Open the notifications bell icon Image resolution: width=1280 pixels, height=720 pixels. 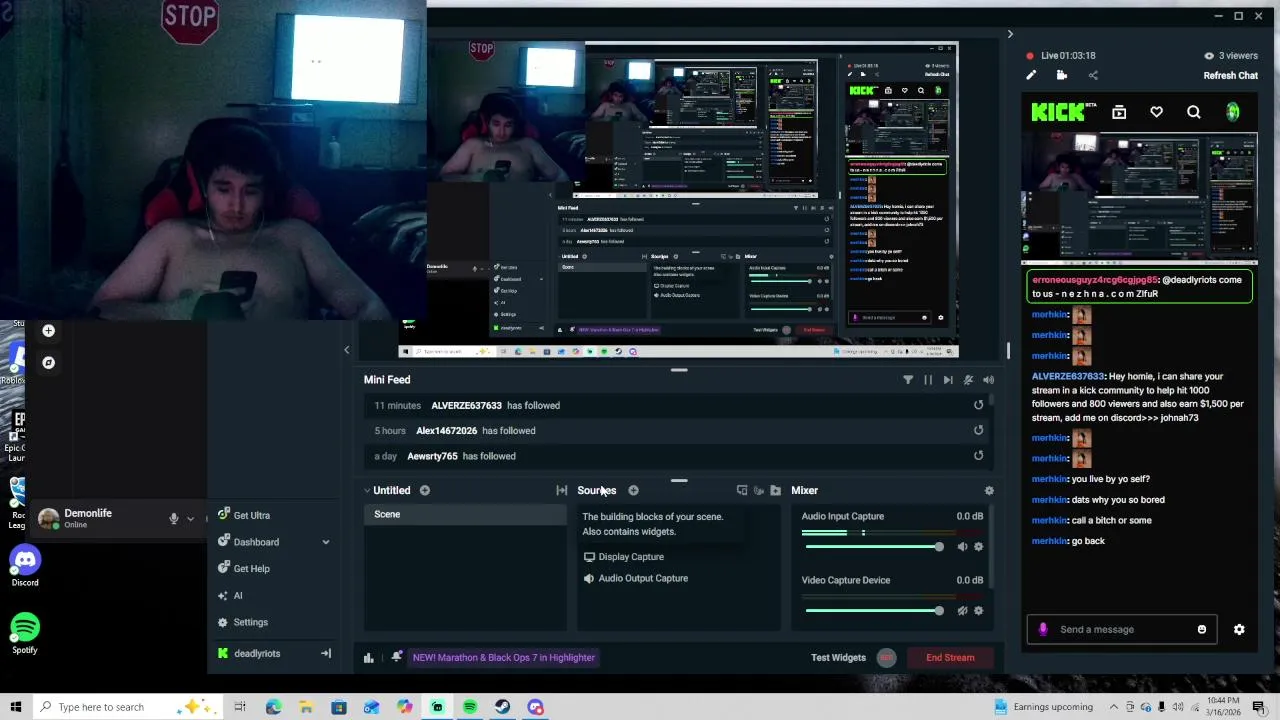click(x=397, y=657)
